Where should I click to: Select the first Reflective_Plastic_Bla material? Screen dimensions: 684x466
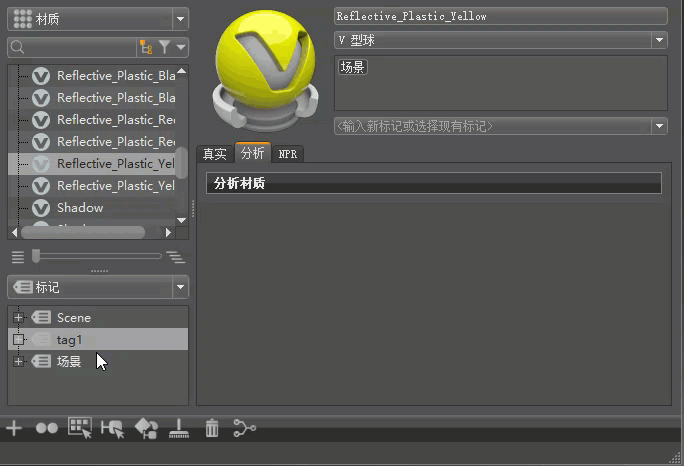point(92,76)
